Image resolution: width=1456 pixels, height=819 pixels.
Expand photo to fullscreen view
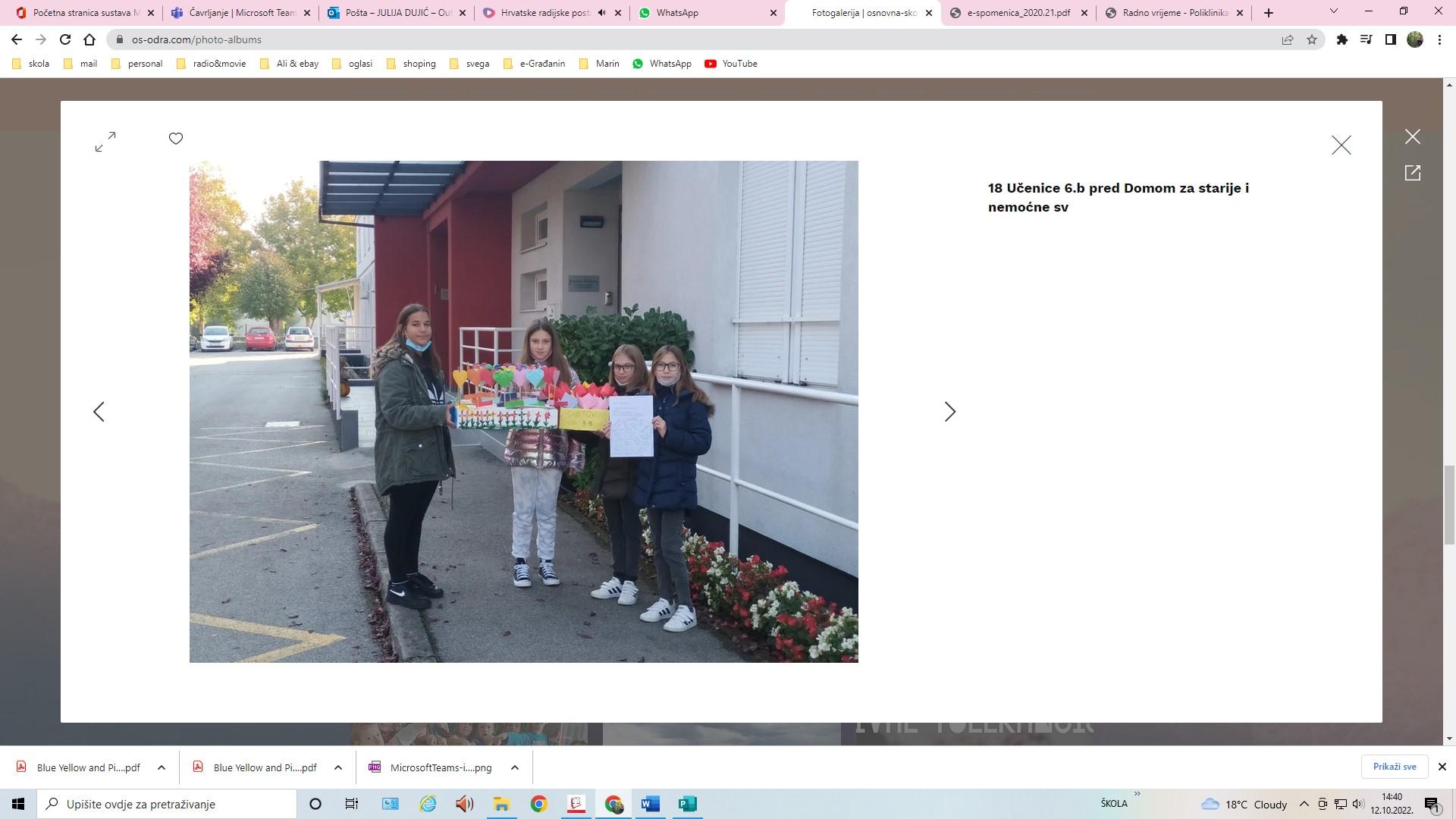click(x=105, y=141)
